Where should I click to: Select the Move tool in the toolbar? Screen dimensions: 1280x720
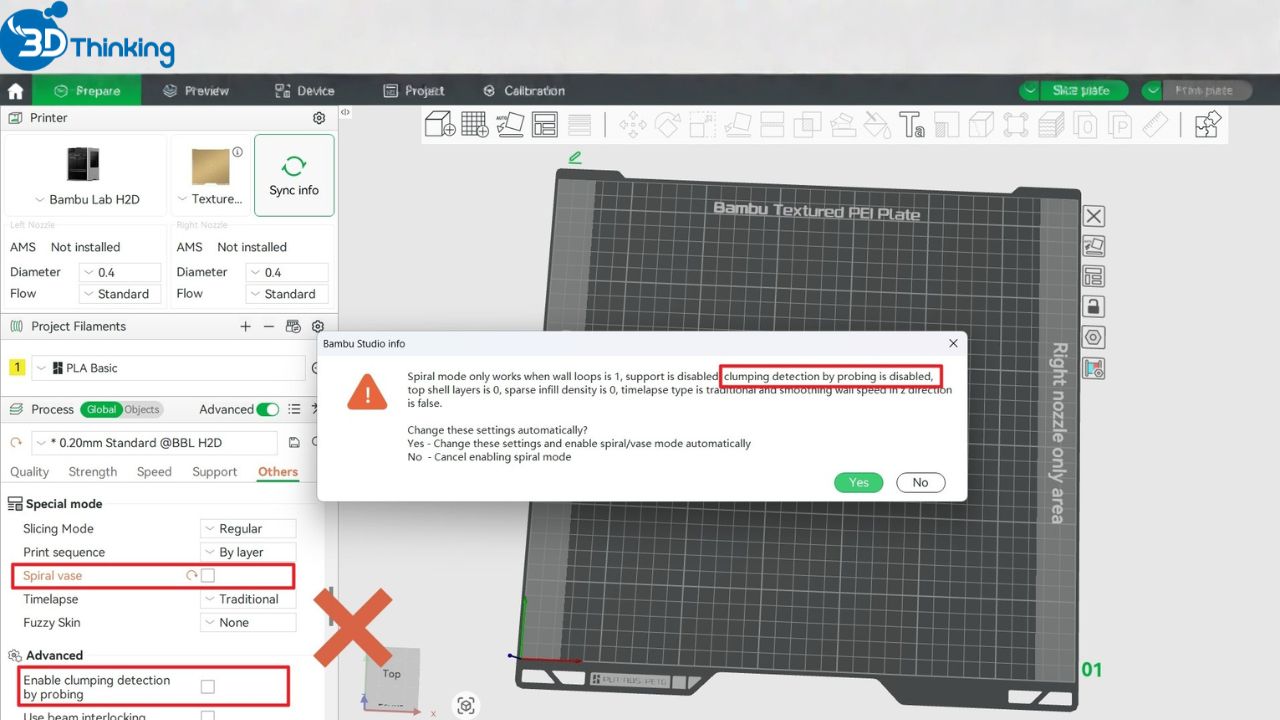[632, 125]
